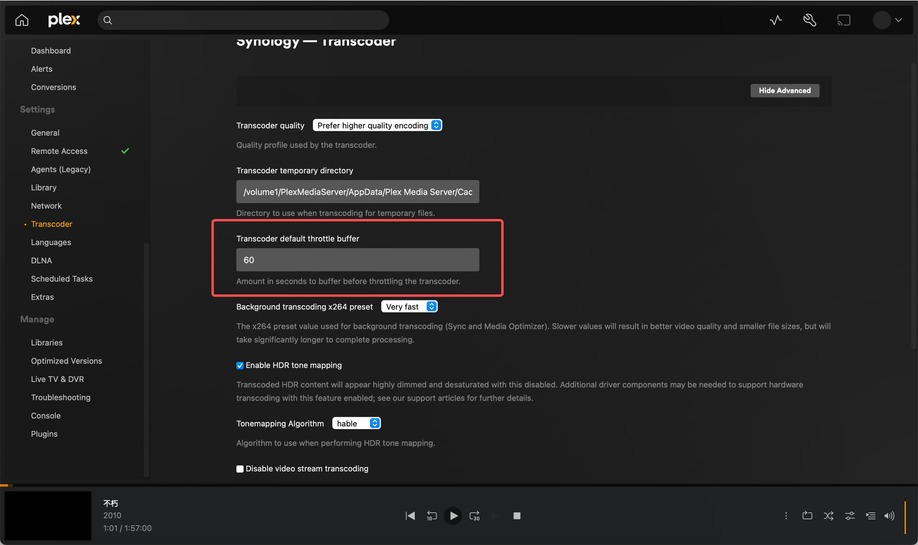Open Library settings in sidebar
Screen dimensions: 918x545
[44, 188]
